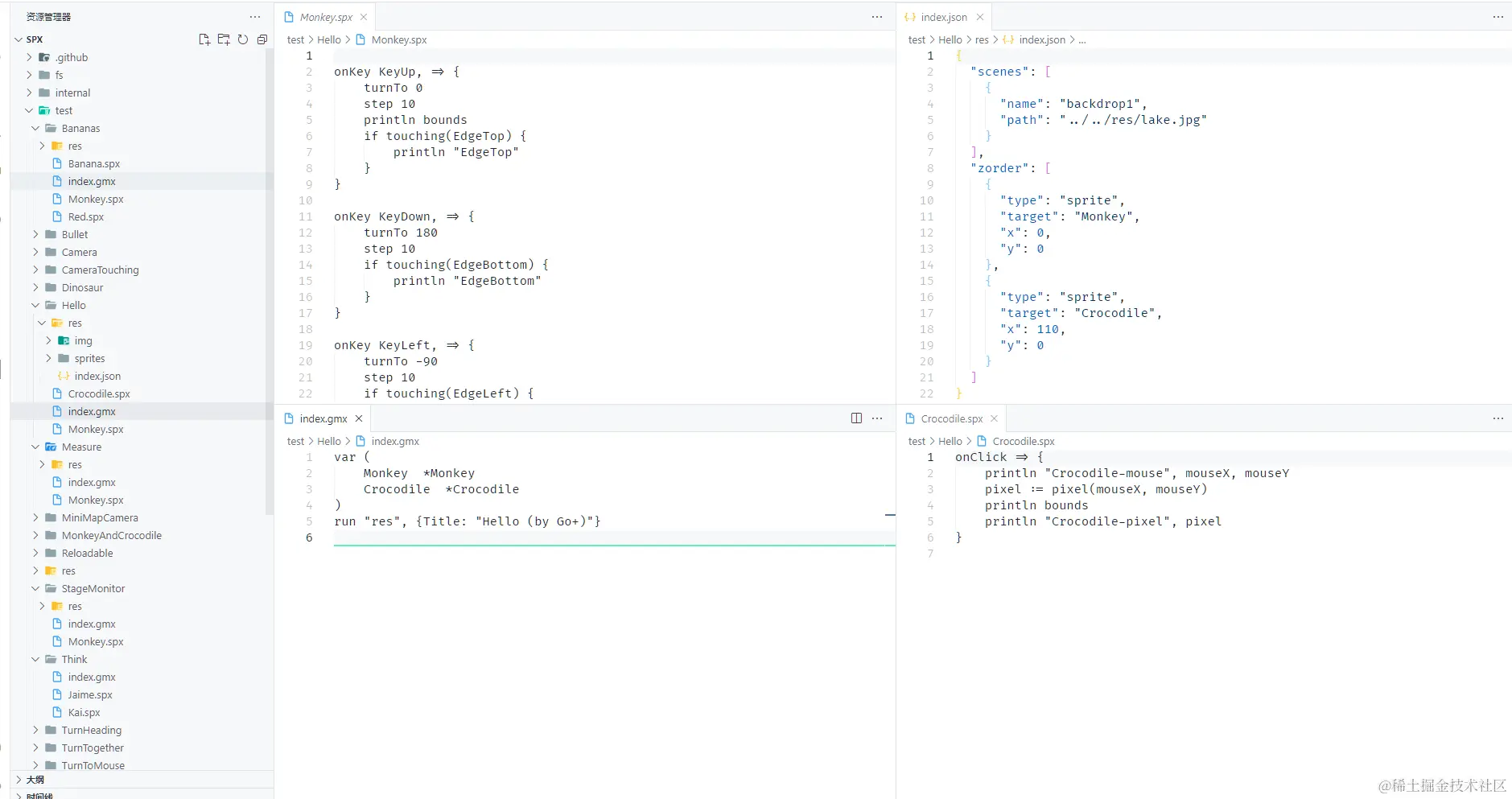Screen dimensions: 1512x799
Task: Click the explorer sidebar vertical scrollbar
Action: click(x=270, y=282)
